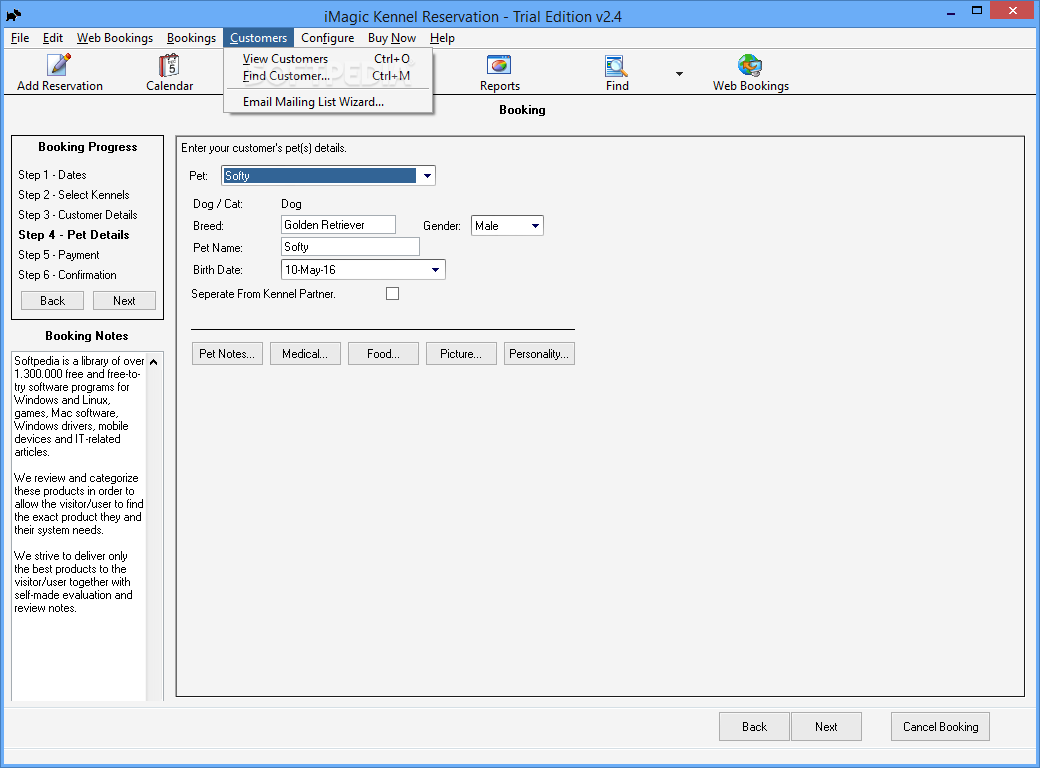Click the bottom Next button
Image resolution: width=1040 pixels, height=768 pixels.
tap(826, 726)
